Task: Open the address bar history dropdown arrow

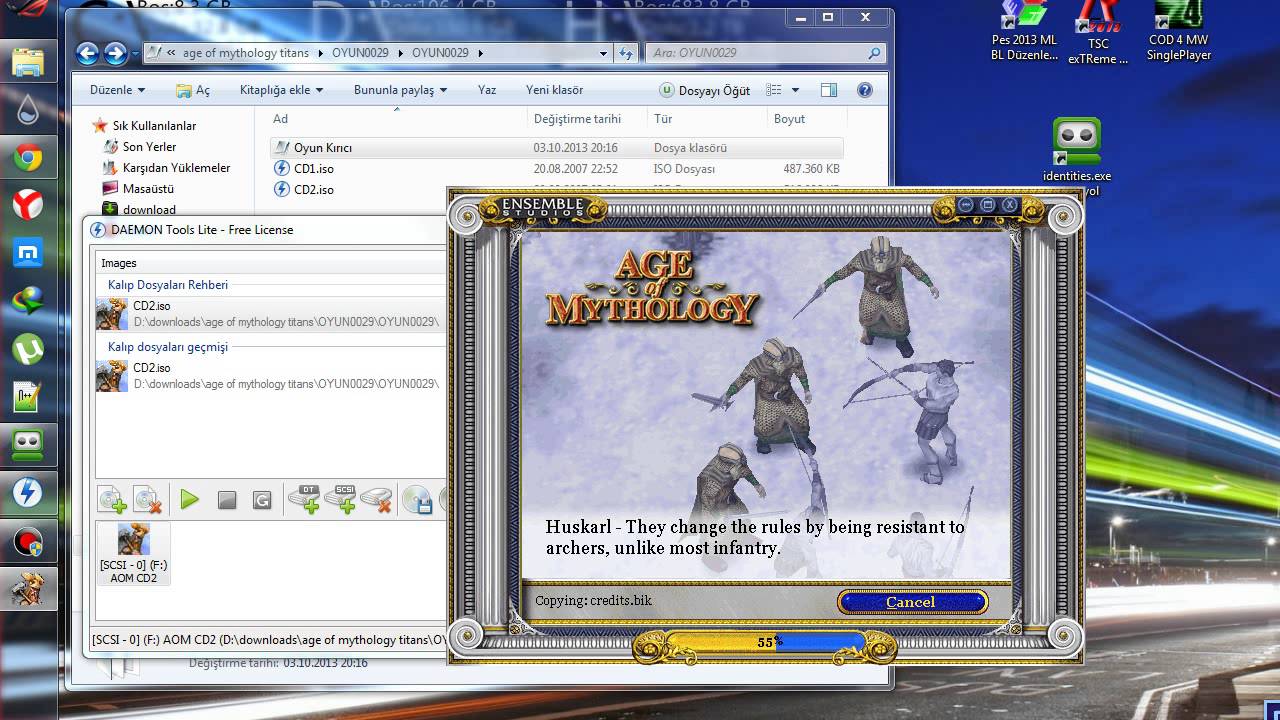Action: tap(603, 53)
